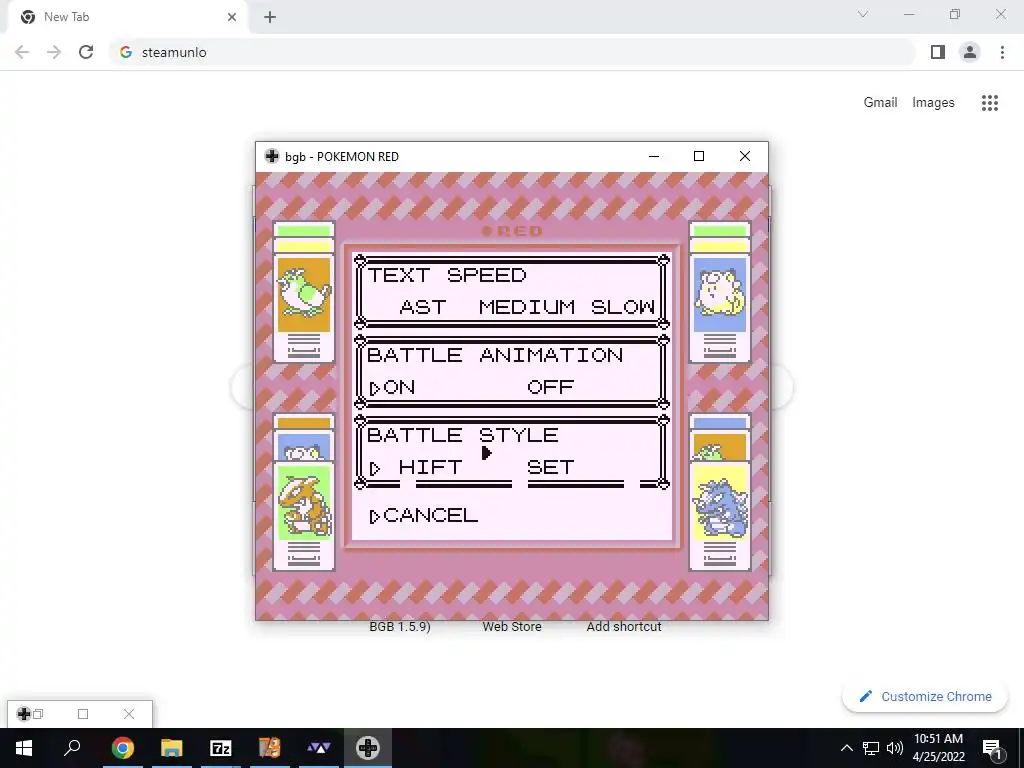Viewport: 1024px width, 768px height.
Task: Open the purple triangles taskbar app
Action: point(319,748)
